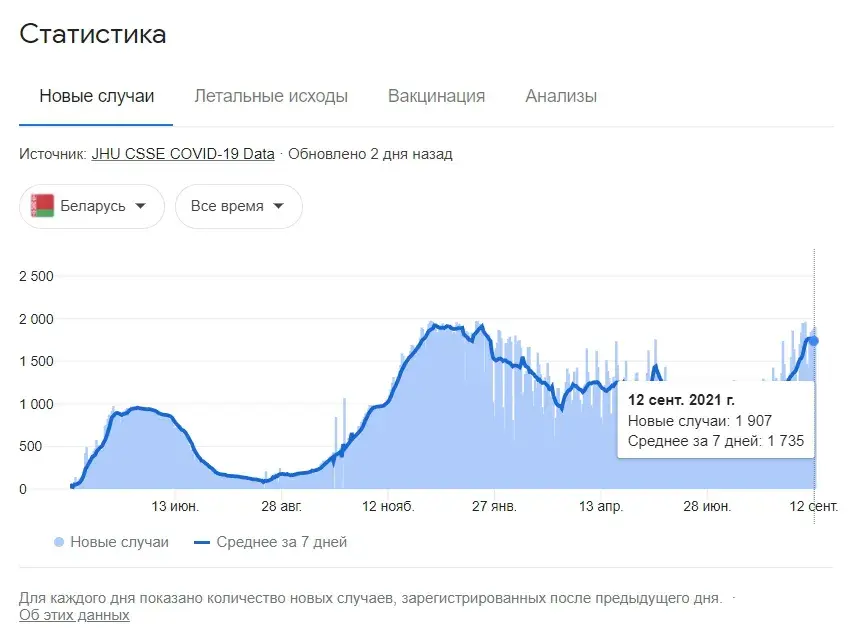Open the JHU CSSE COVID-19 Data source link
857x641 pixels.
coord(183,154)
